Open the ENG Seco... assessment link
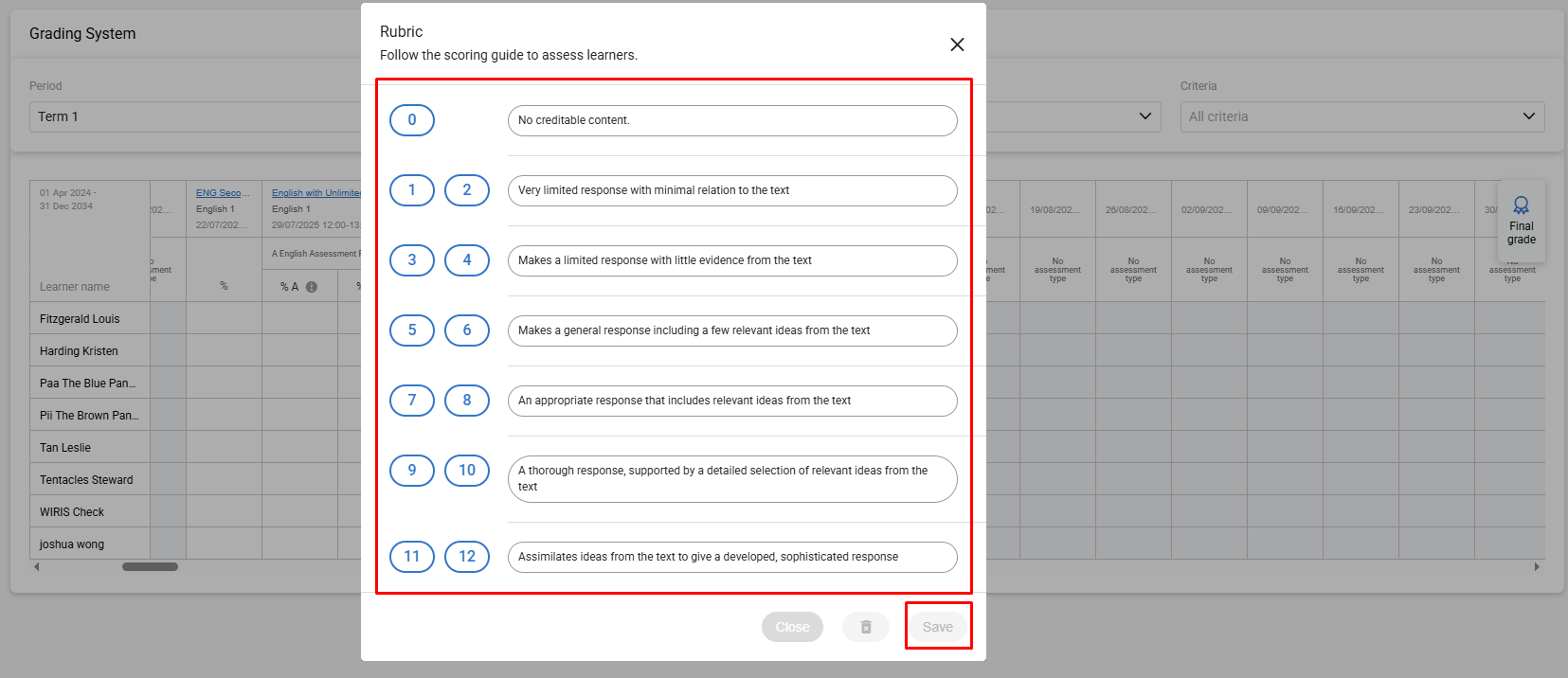 223,193
